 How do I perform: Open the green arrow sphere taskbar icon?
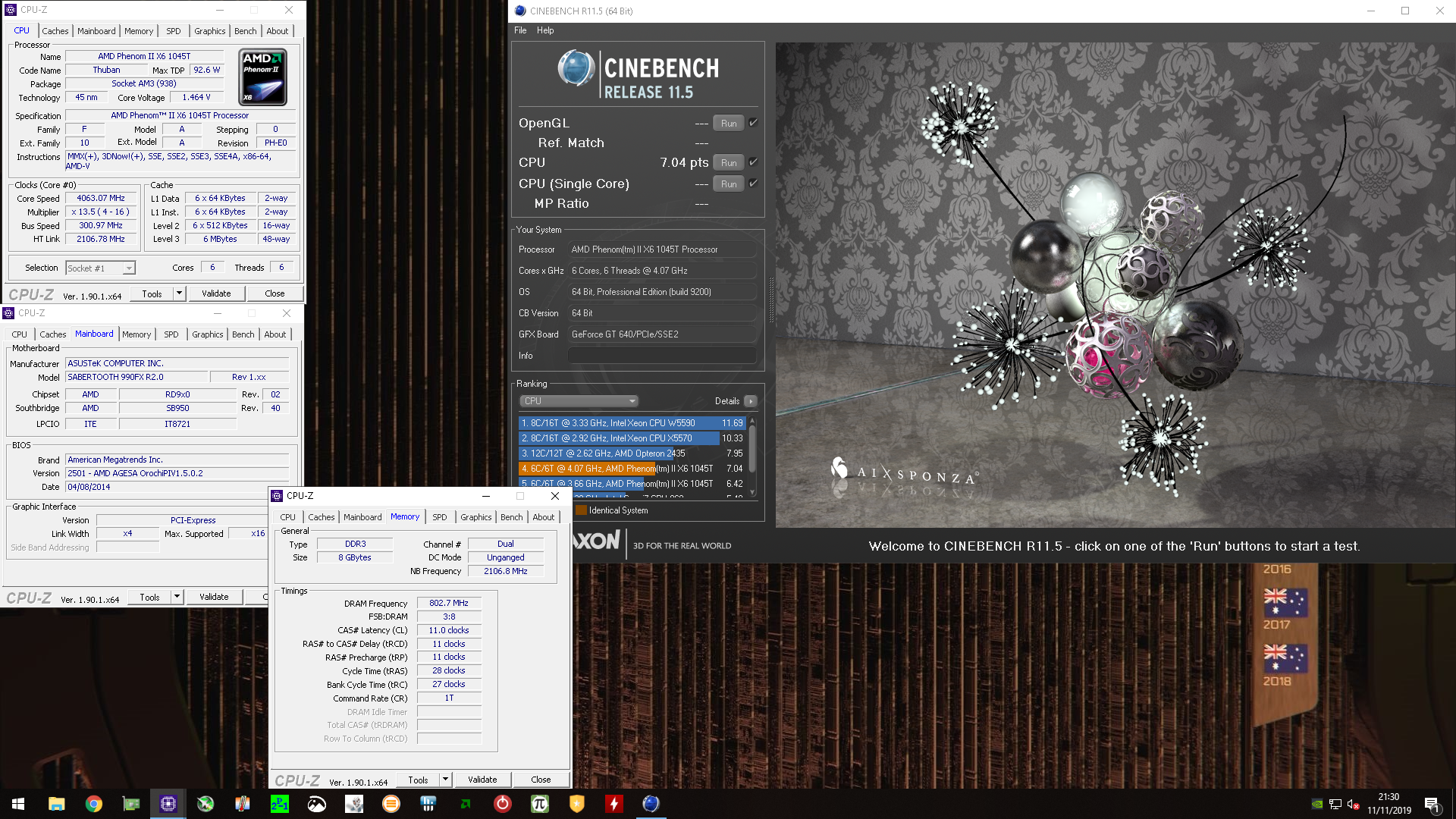206,804
